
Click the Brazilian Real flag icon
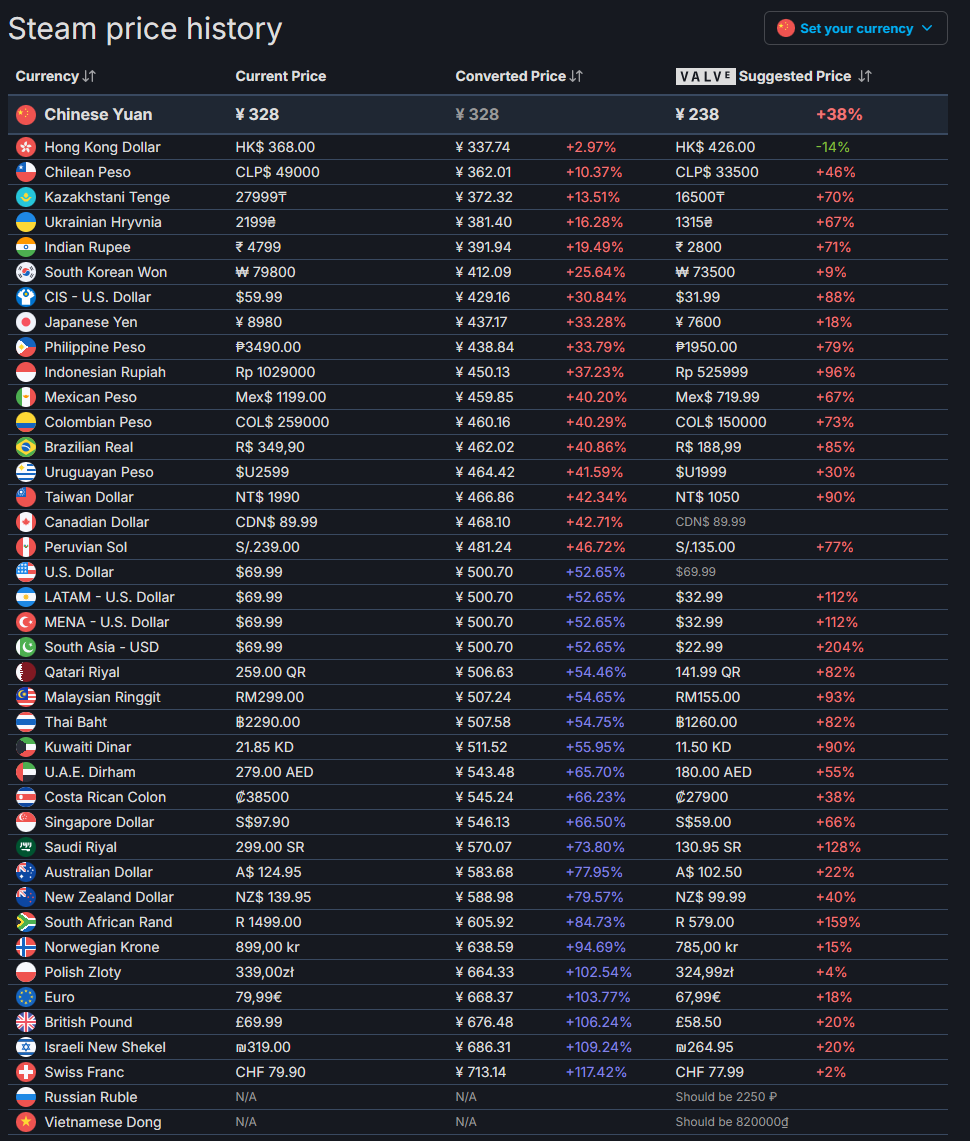point(26,447)
